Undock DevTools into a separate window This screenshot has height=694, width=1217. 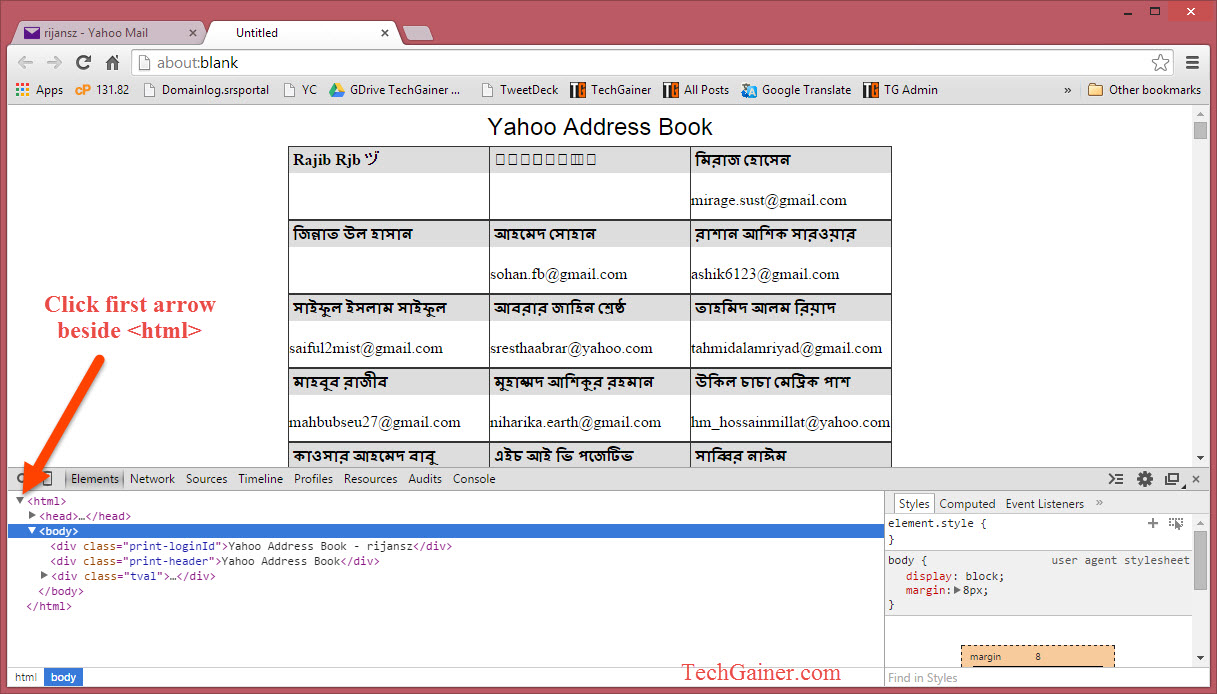point(1172,478)
